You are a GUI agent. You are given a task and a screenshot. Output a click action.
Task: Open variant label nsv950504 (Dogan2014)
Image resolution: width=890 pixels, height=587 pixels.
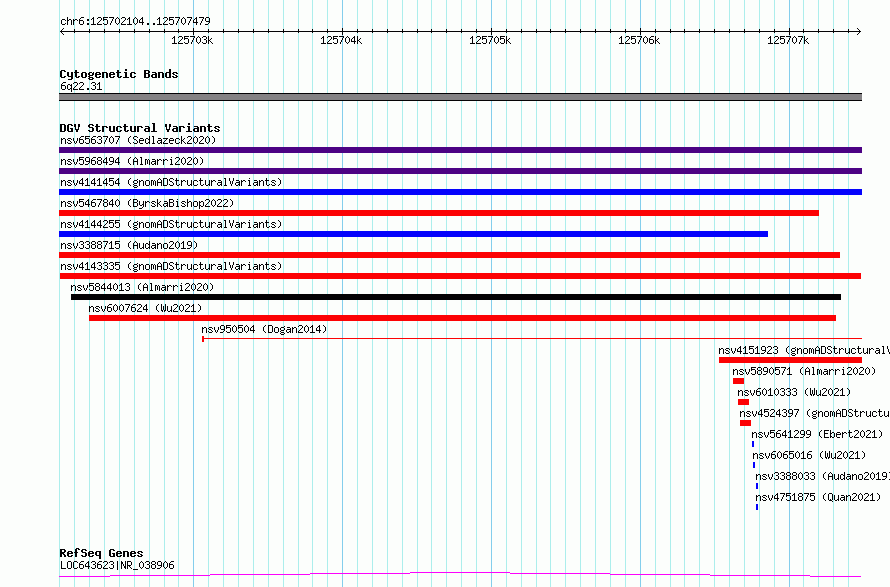264,329
